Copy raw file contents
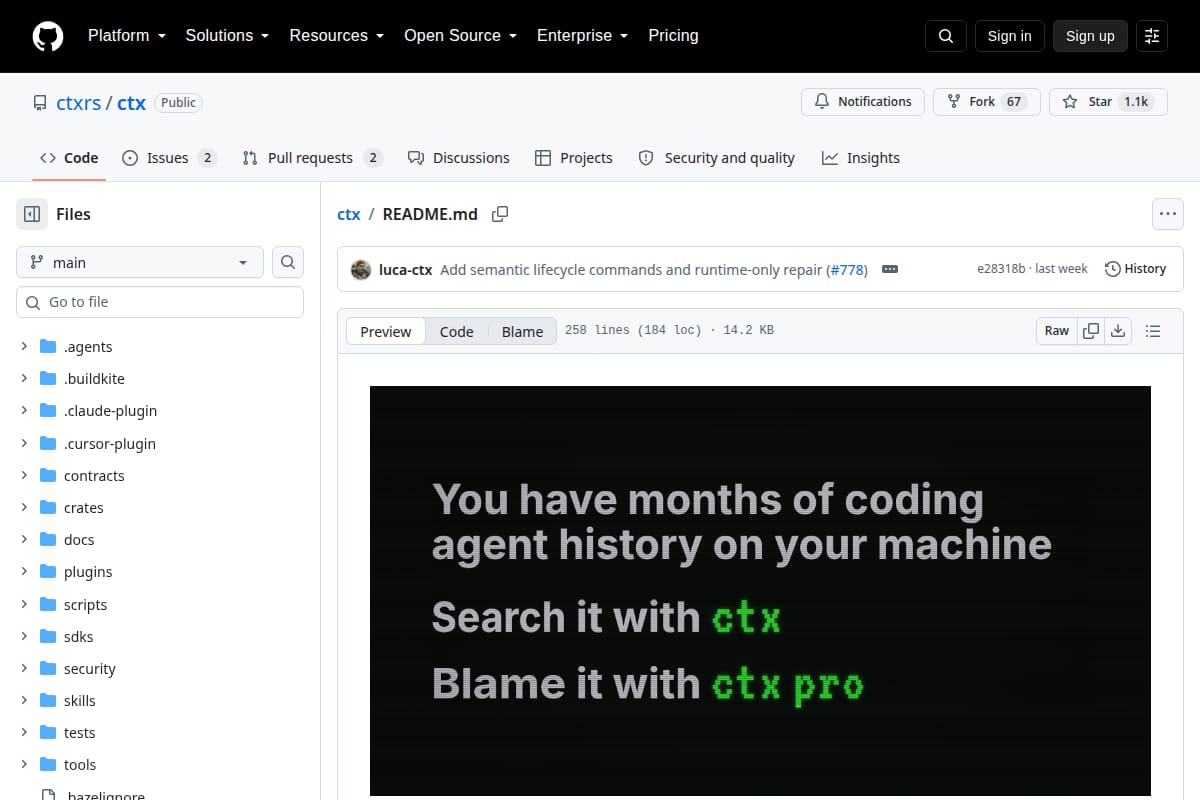This screenshot has height=800, width=1200. coord(1091,331)
